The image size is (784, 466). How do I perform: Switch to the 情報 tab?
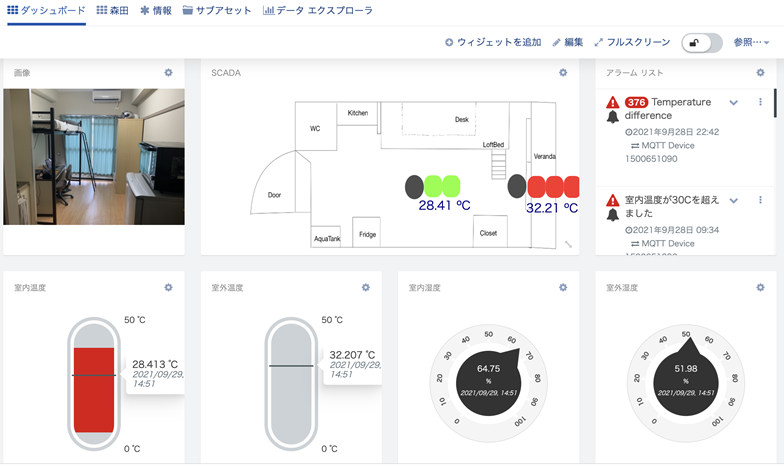click(156, 10)
